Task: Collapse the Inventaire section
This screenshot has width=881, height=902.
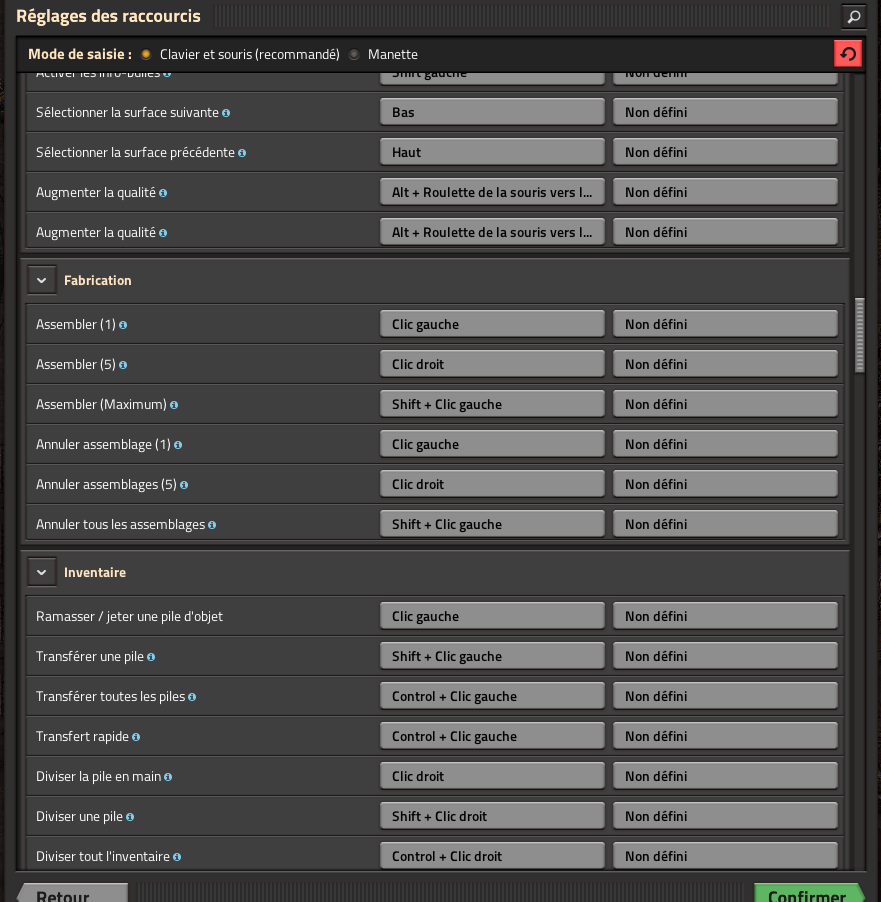Action: pyautogui.click(x=41, y=573)
